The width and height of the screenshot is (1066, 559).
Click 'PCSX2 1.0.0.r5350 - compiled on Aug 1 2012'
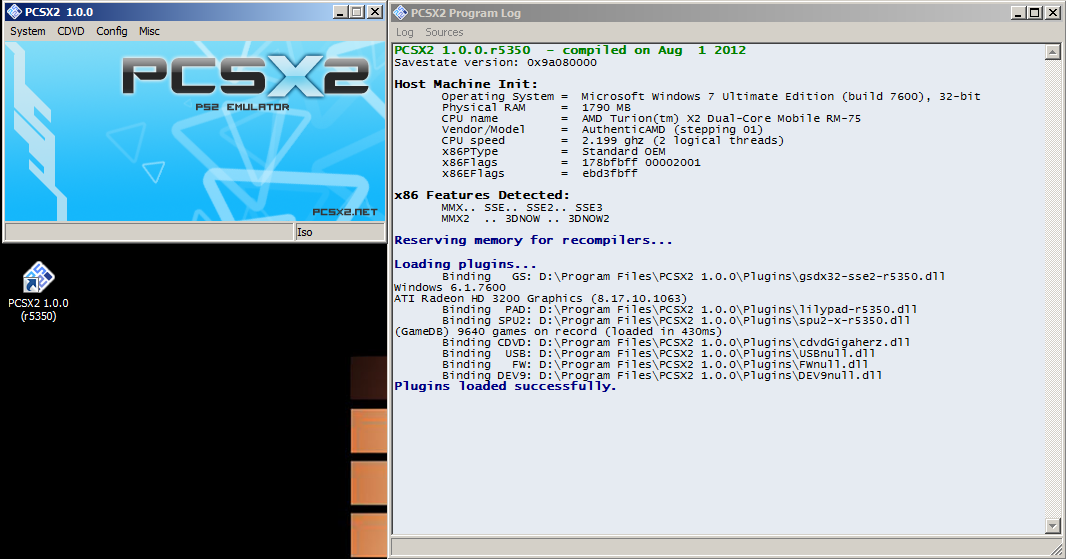[x=570, y=50]
